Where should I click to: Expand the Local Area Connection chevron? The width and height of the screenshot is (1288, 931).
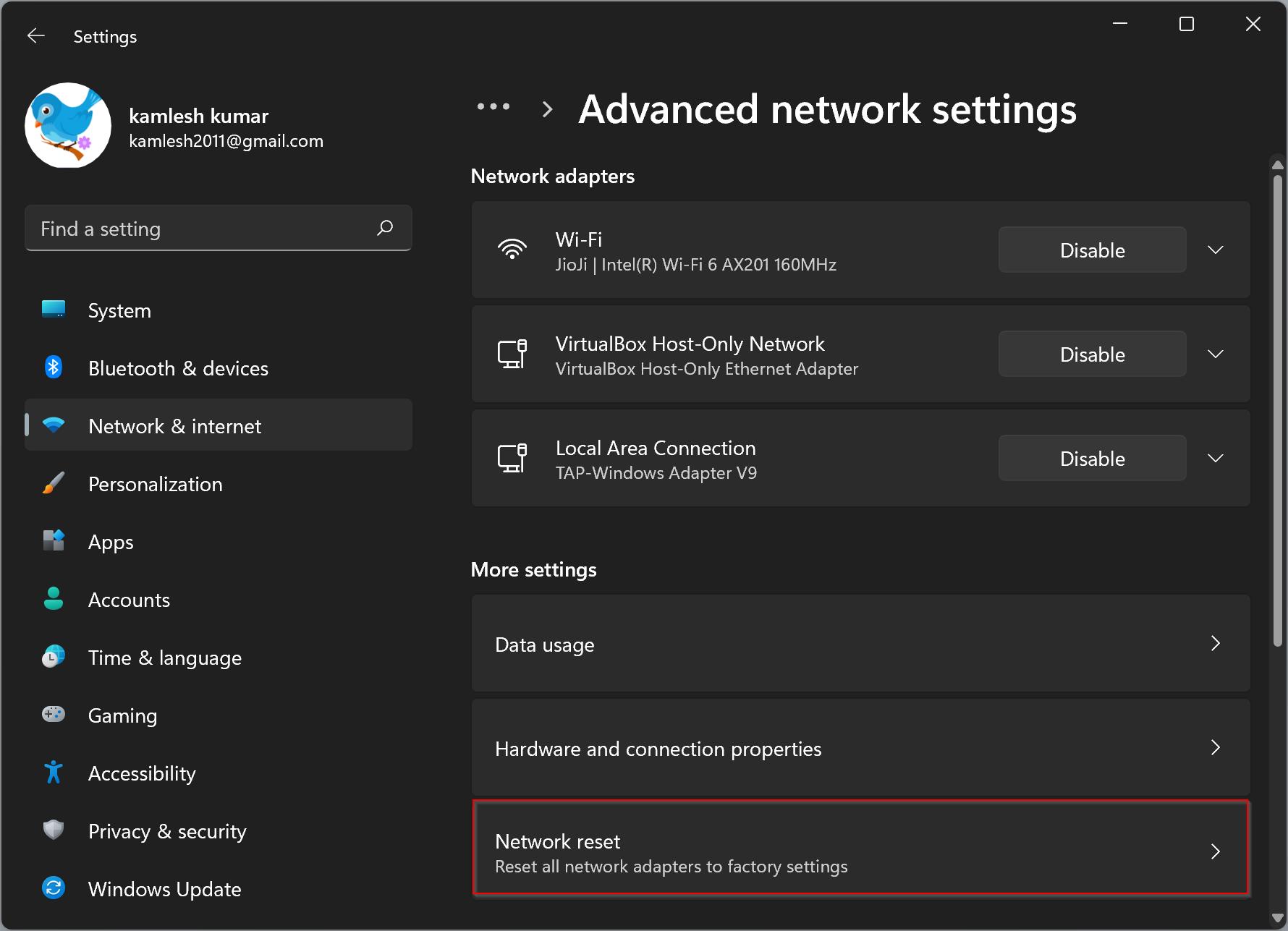pyautogui.click(x=1215, y=457)
